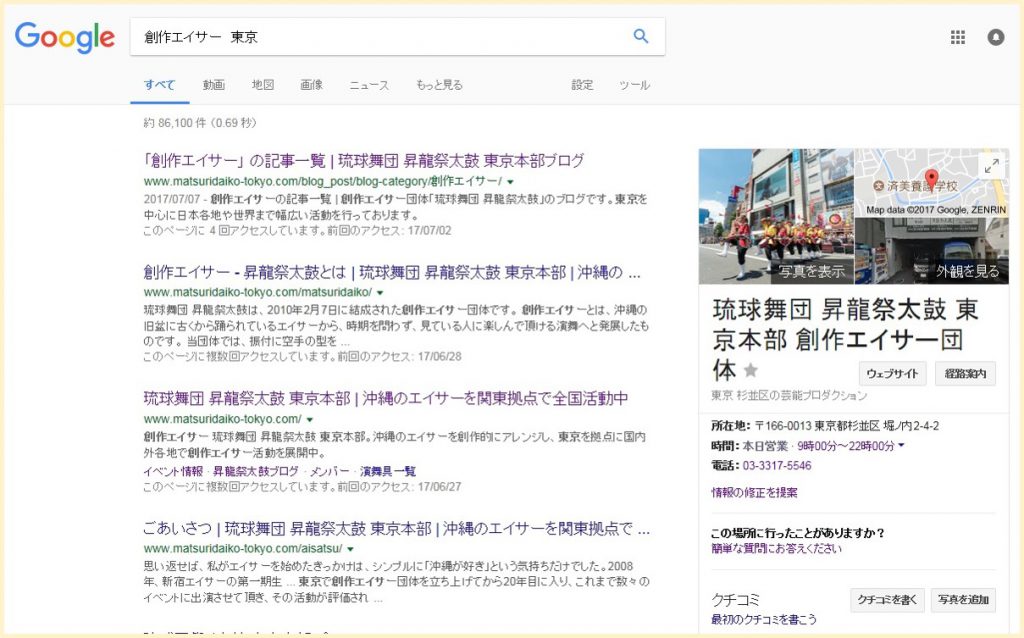Open the 沖縄のエイサーを関東拠点で全国活動中 result
Screen dimensions: 1024x638
click(385, 398)
